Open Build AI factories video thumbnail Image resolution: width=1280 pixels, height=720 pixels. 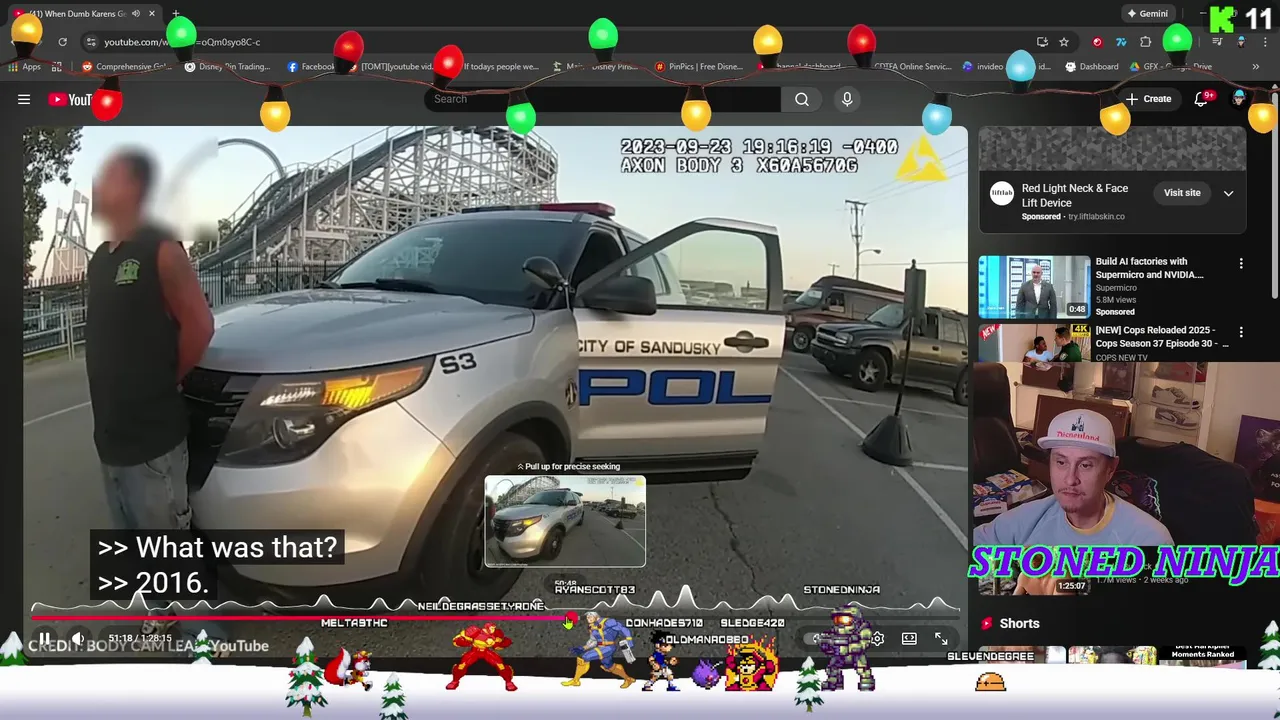[1034, 287]
